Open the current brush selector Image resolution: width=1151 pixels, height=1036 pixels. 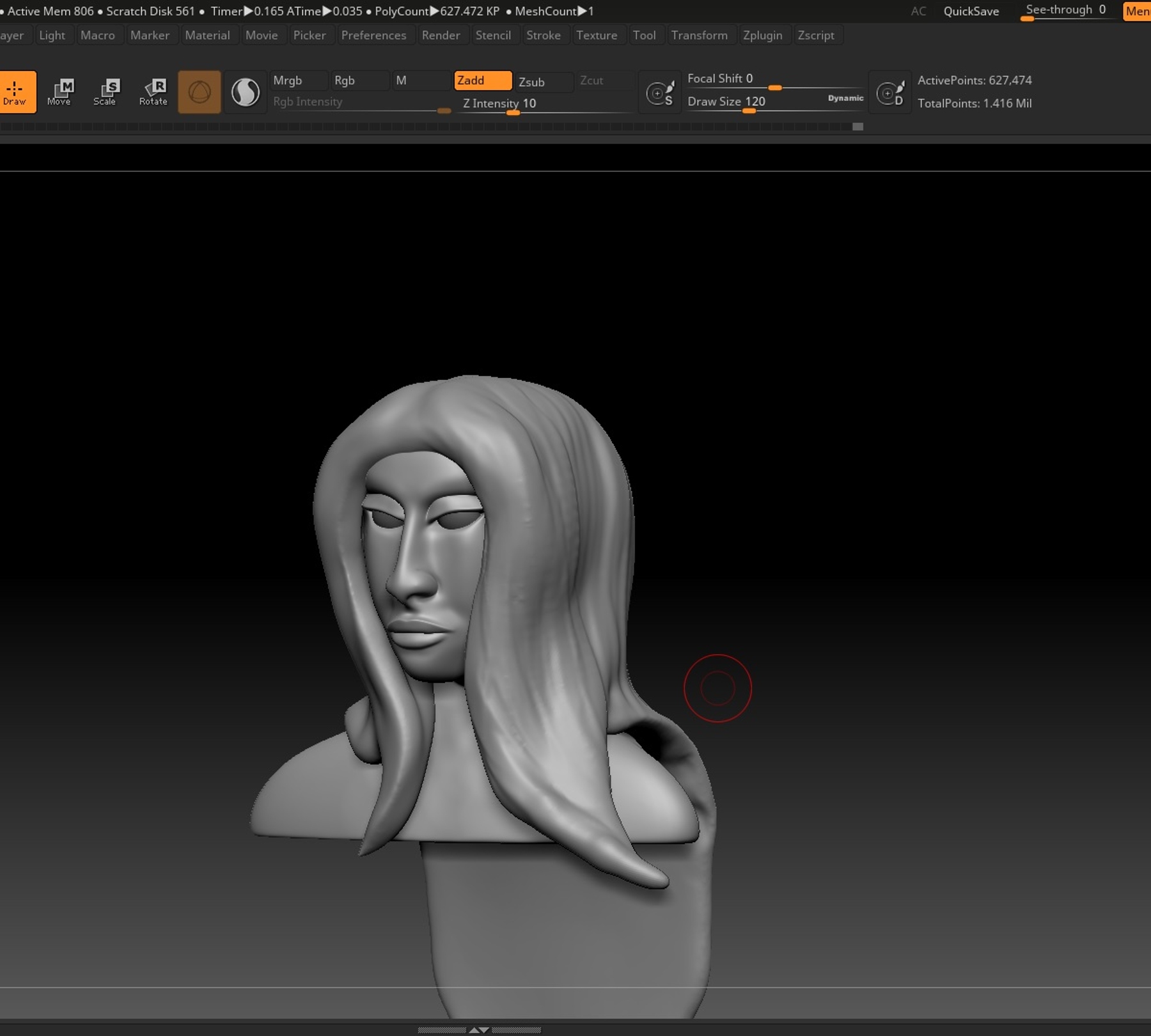click(x=200, y=91)
